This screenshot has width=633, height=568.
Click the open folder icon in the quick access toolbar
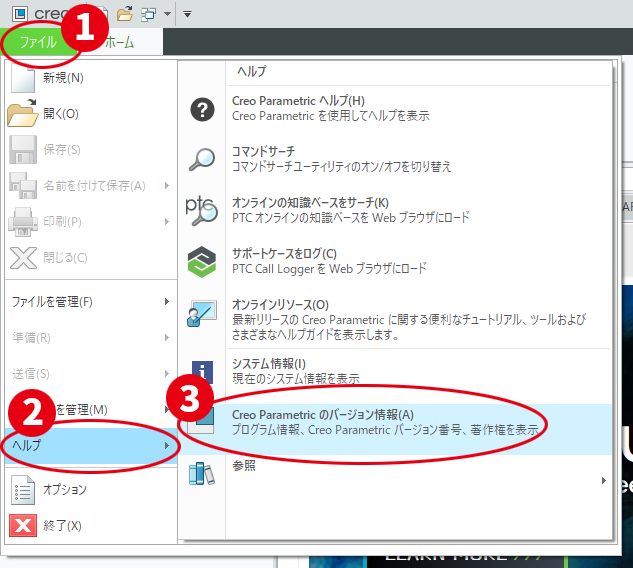[x=125, y=14]
